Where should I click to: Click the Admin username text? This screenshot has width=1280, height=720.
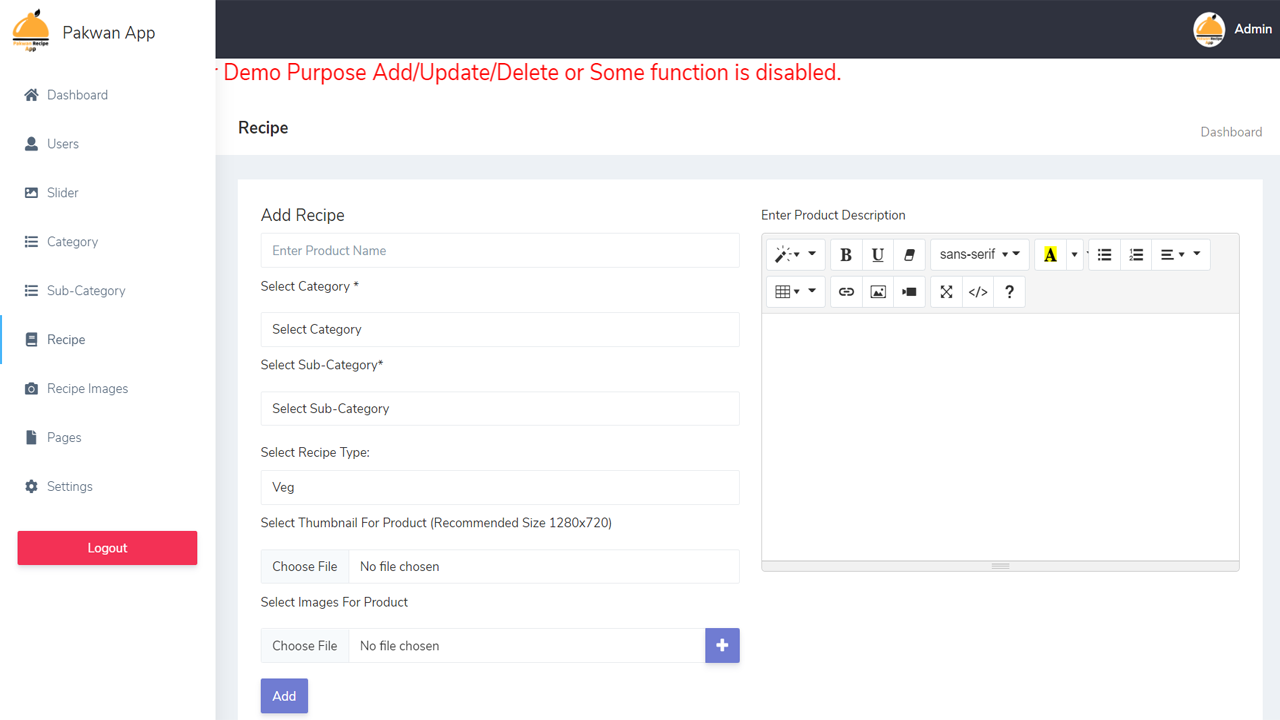pos(1253,29)
